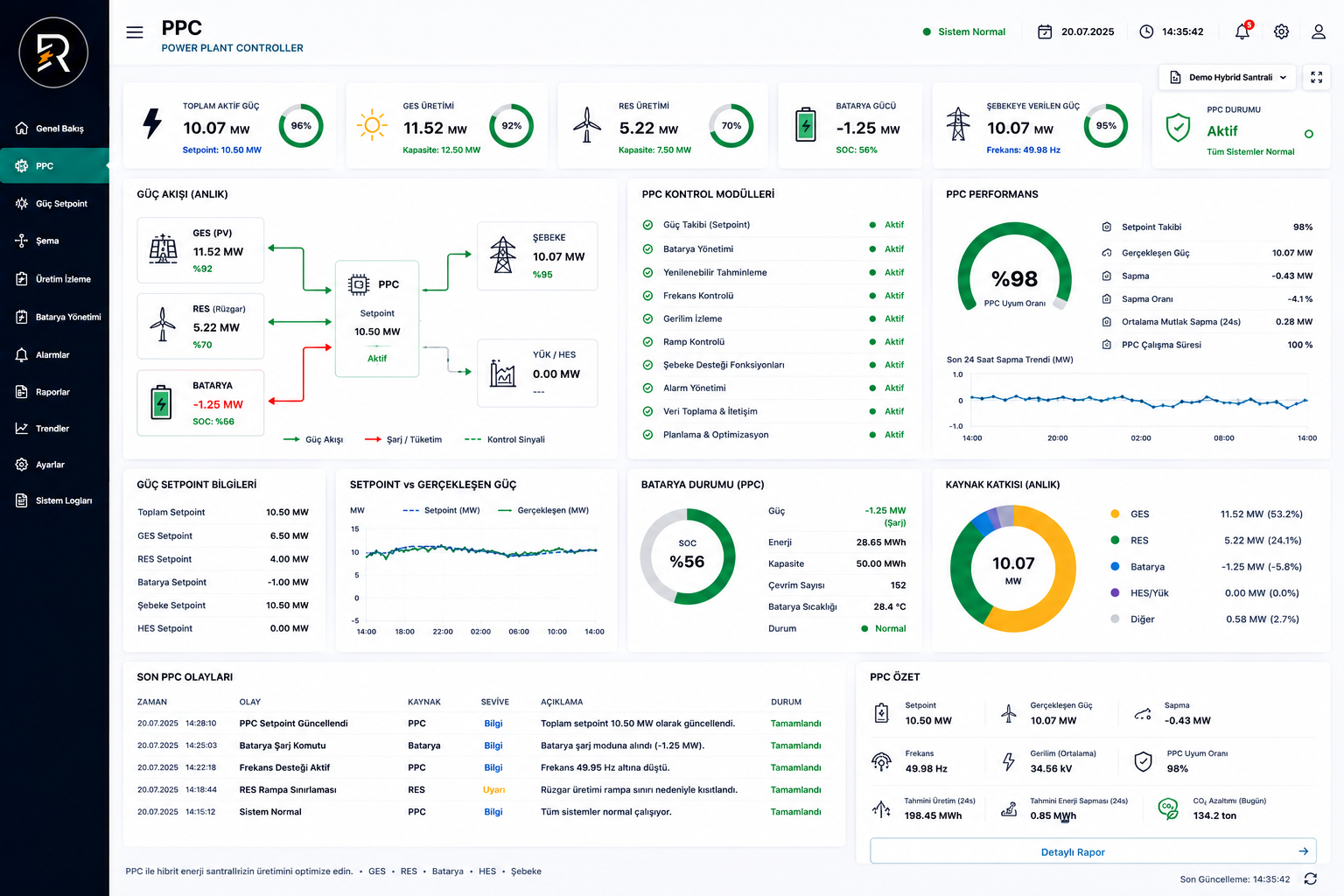Open the notifications bell
The width and height of the screenshot is (1344, 896).
tap(1242, 31)
